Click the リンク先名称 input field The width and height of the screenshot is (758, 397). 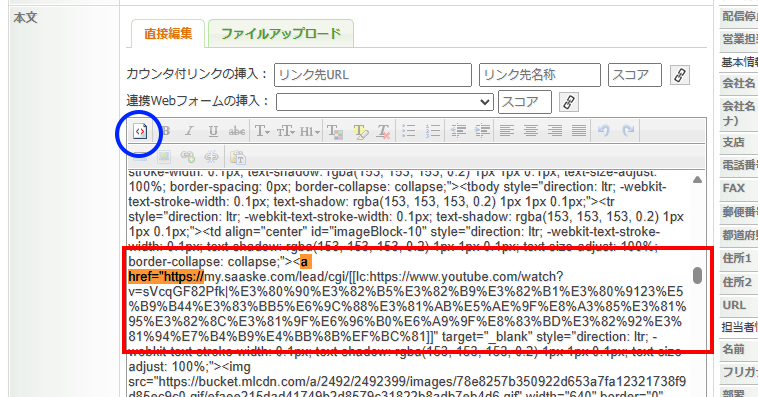pos(539,75)
